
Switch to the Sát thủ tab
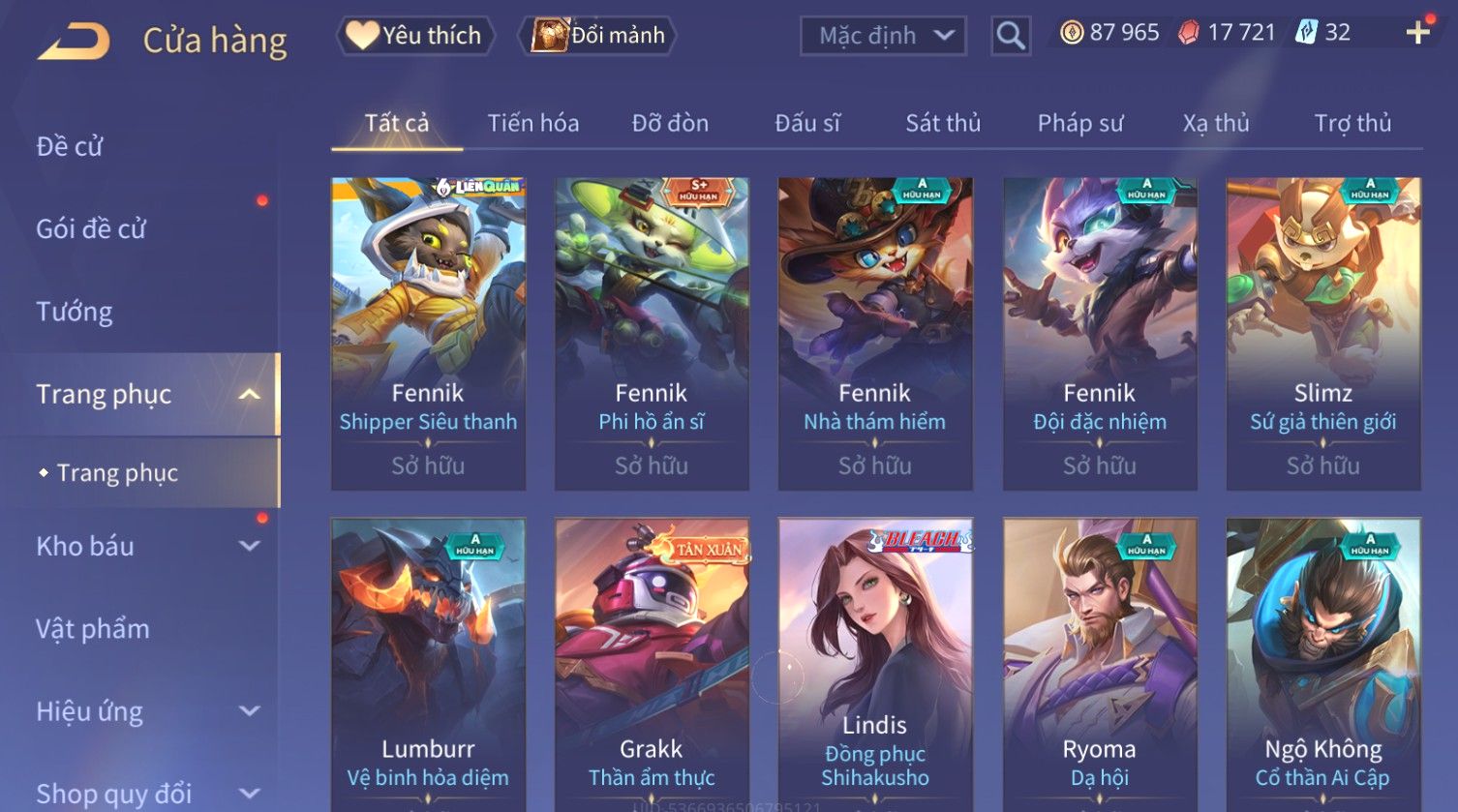click(x=943, y=123)
